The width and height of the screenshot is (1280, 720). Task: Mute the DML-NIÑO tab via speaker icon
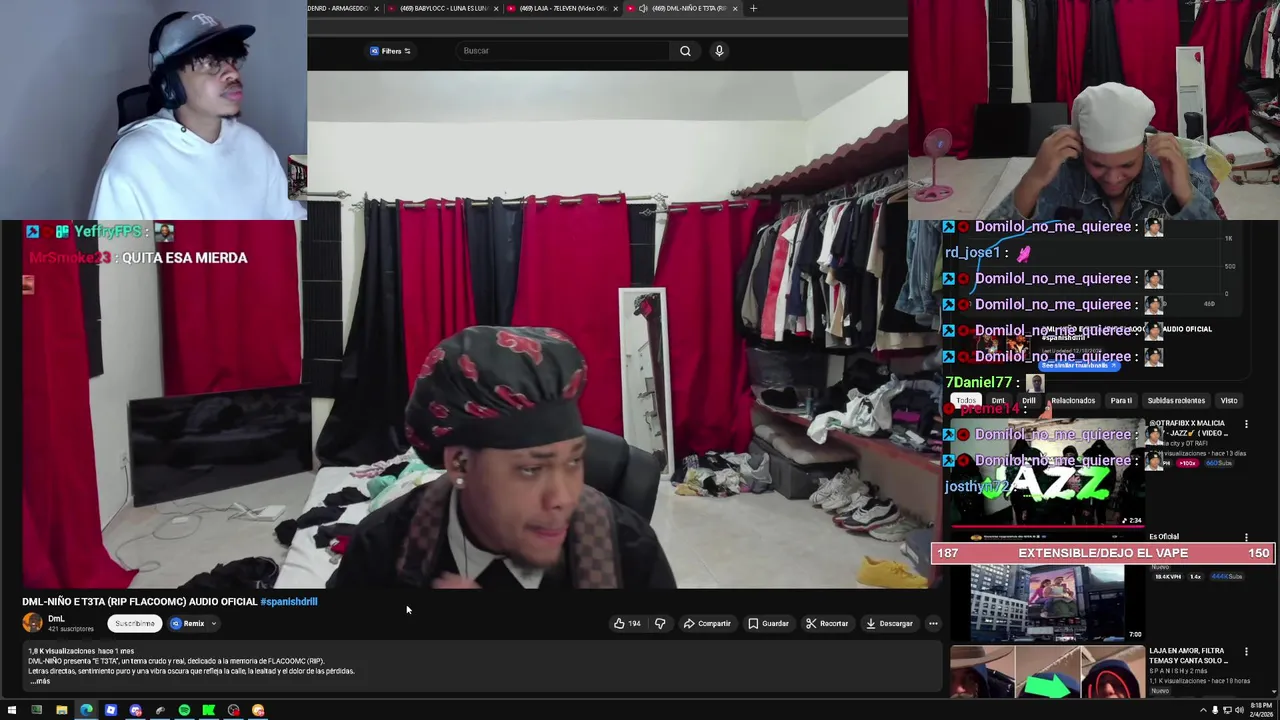643,8
